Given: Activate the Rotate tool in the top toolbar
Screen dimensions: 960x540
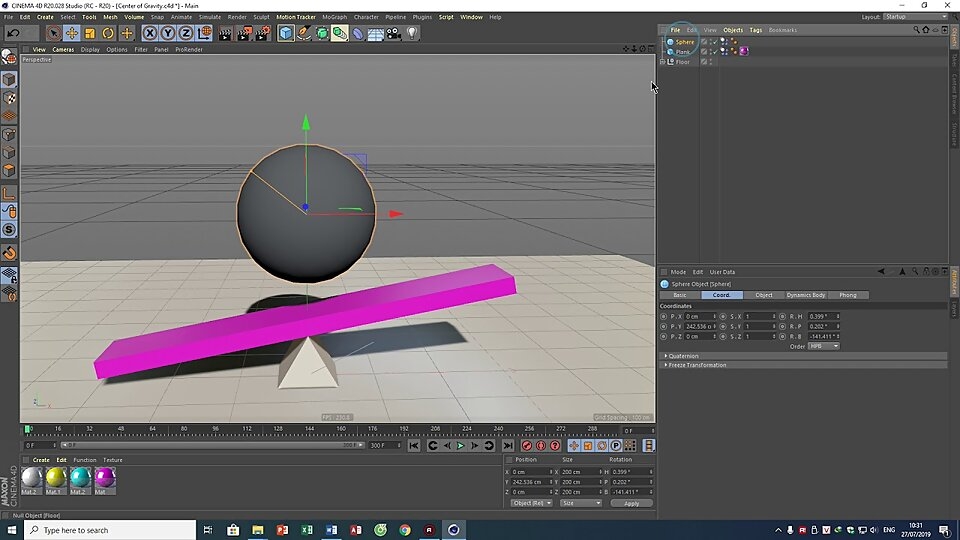Looking at the screenshot, I should point(108,33).
